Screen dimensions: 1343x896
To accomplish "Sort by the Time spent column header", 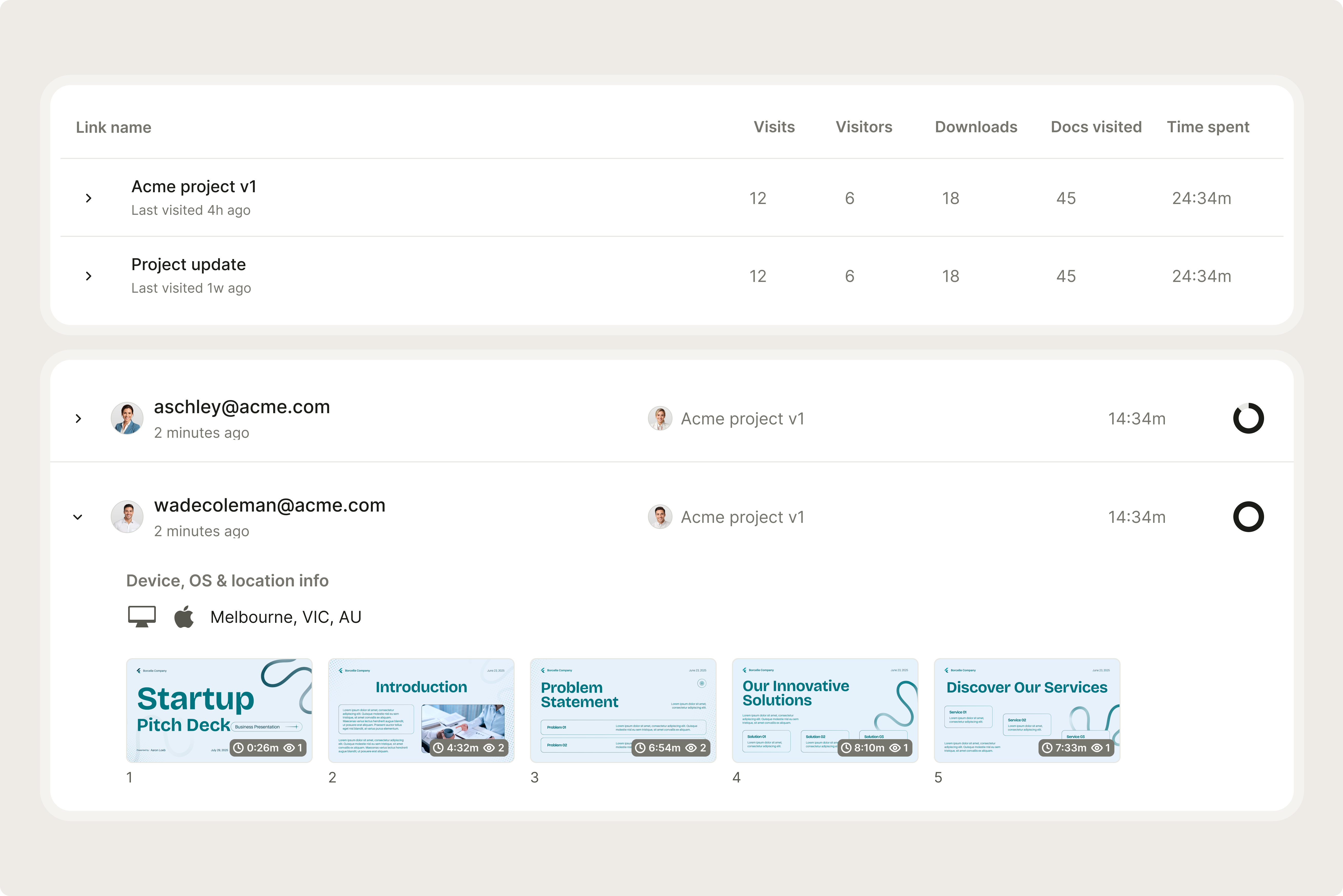I will click(1208, 127).
